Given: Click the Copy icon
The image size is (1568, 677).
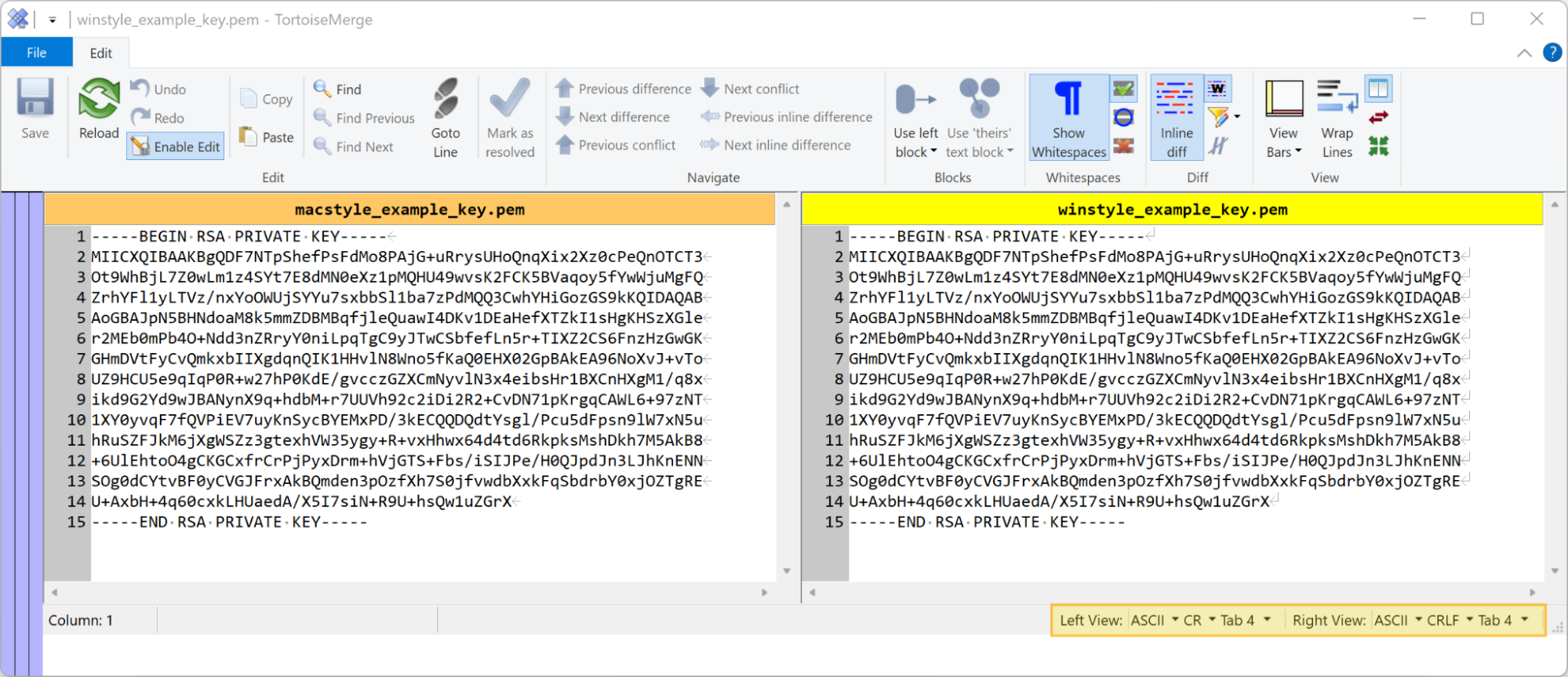Looking at the screenshot, I should [x=249, y=98].
